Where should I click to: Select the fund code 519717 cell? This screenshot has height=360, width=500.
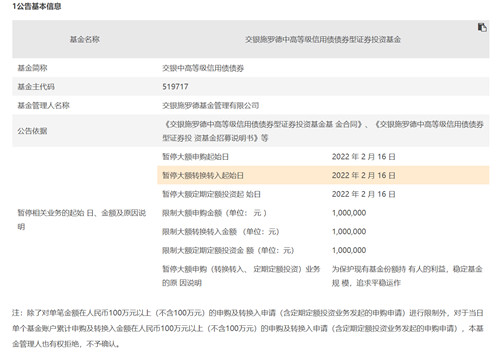coord(175,87)
